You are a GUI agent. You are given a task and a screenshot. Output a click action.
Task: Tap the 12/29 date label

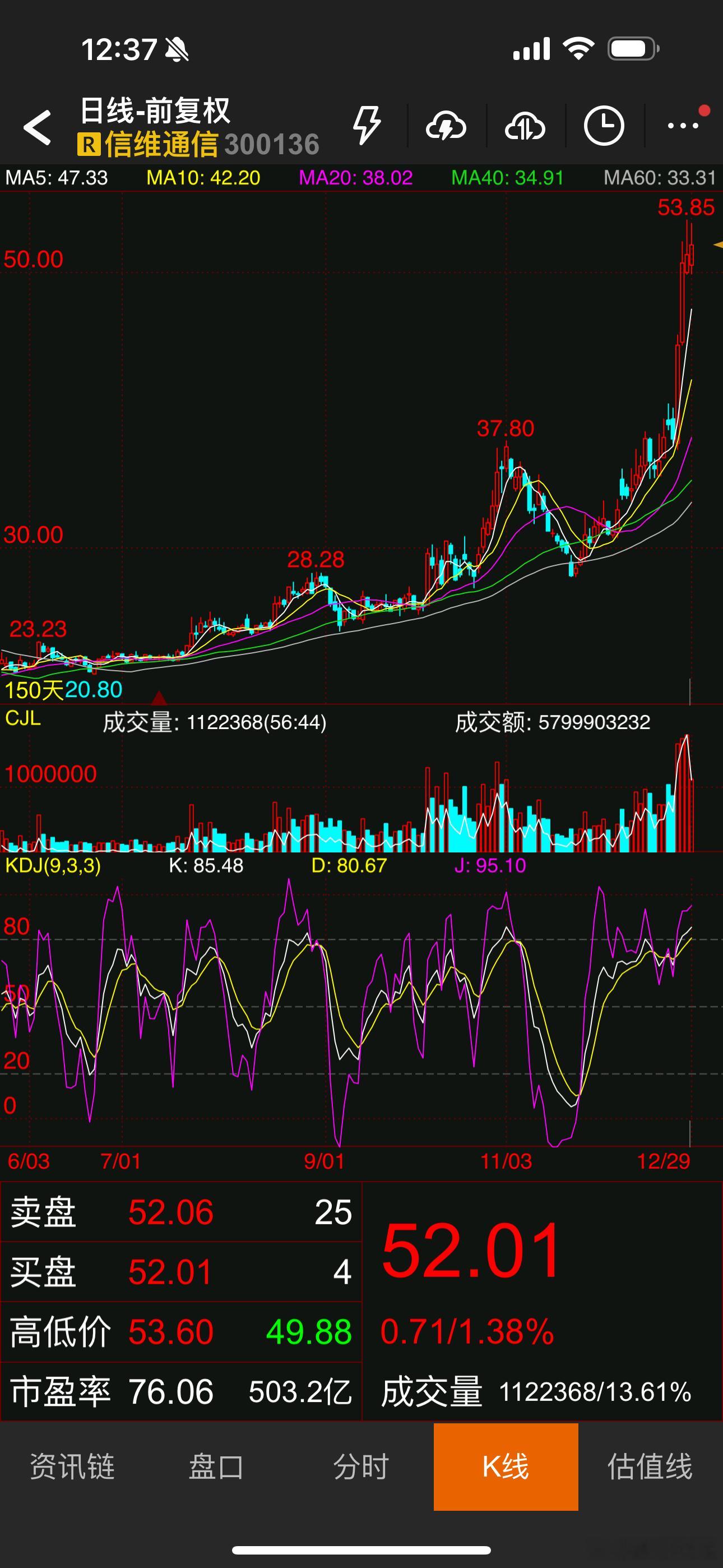[x=664, y=1161]
